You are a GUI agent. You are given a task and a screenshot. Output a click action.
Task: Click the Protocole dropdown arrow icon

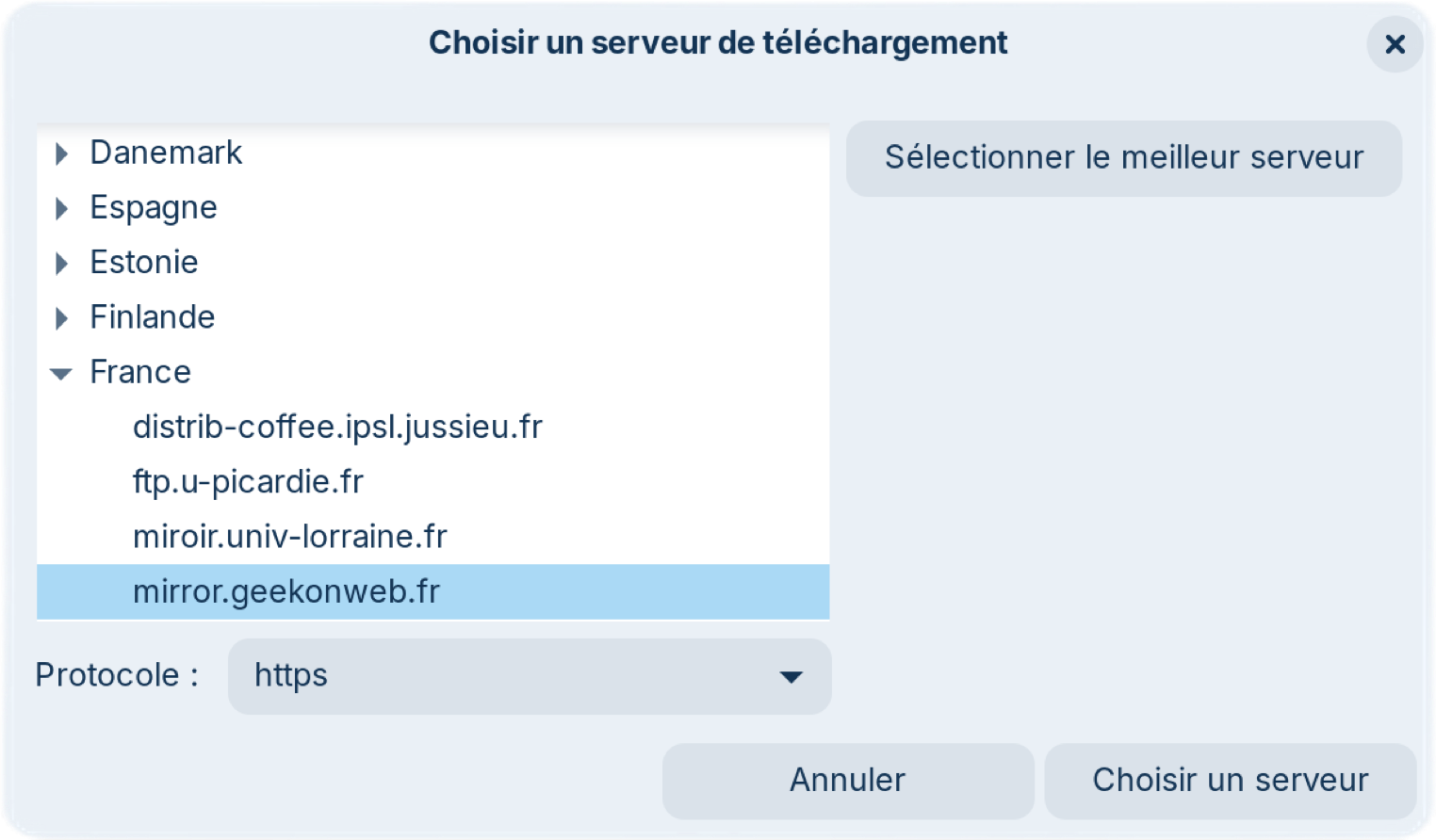(x=791, y=676)
